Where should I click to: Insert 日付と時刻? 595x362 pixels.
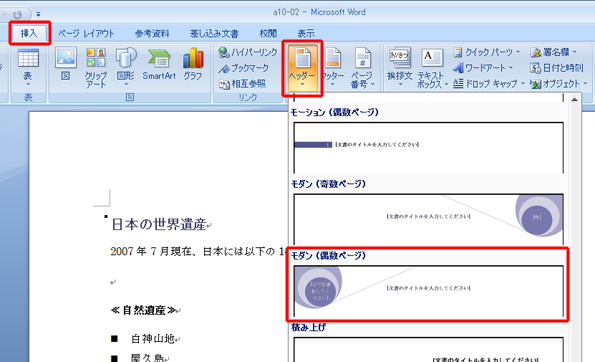coord(556,68)
